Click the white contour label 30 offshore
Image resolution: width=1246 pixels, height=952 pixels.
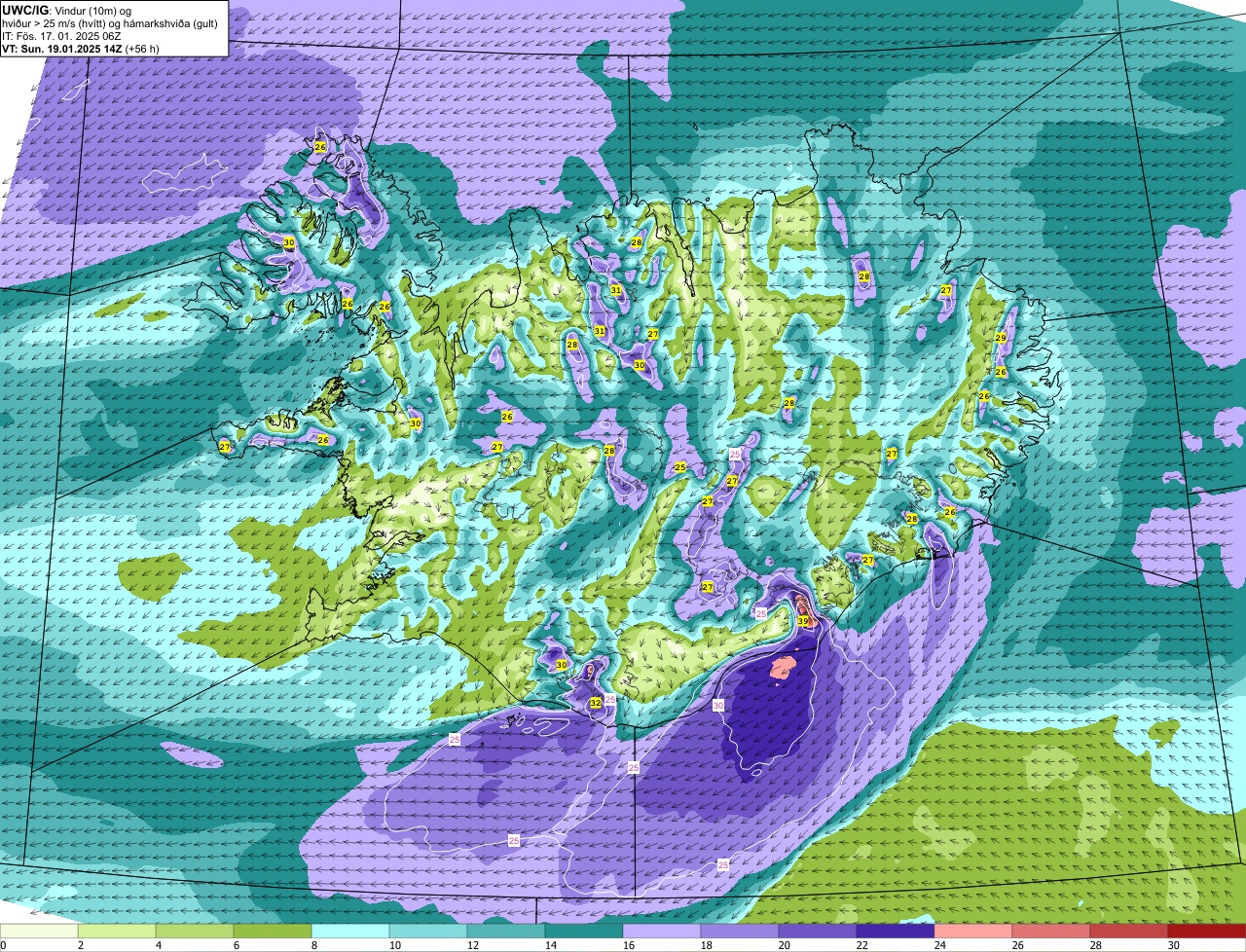(718, 705)
